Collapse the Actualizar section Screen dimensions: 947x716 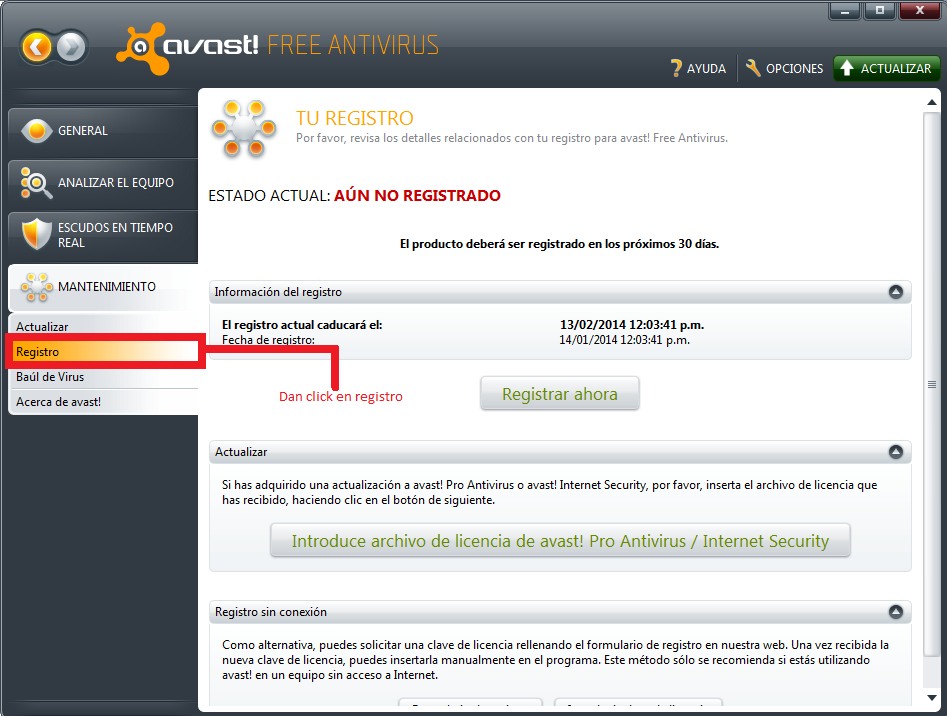click(x=896, y=452)
